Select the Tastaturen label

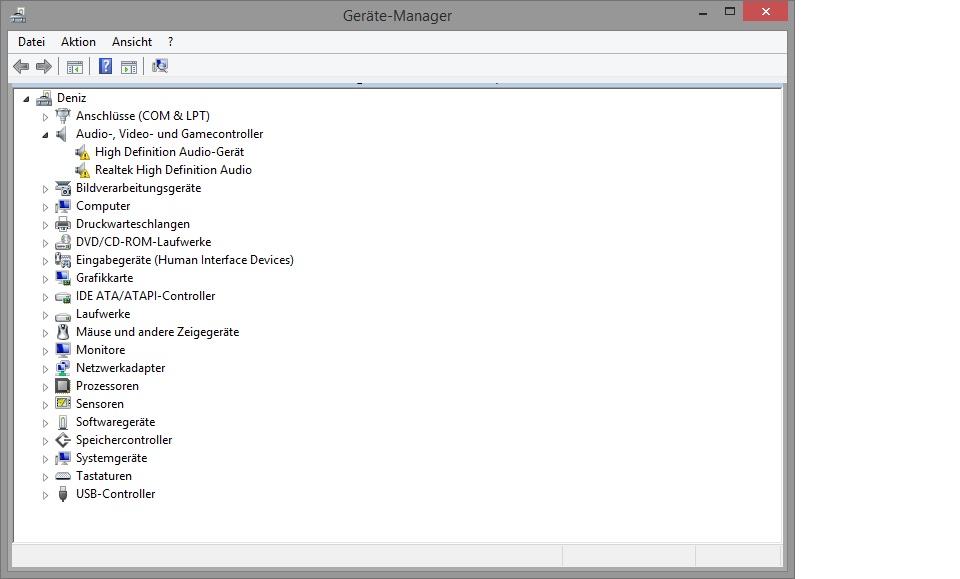pos(103,476)
